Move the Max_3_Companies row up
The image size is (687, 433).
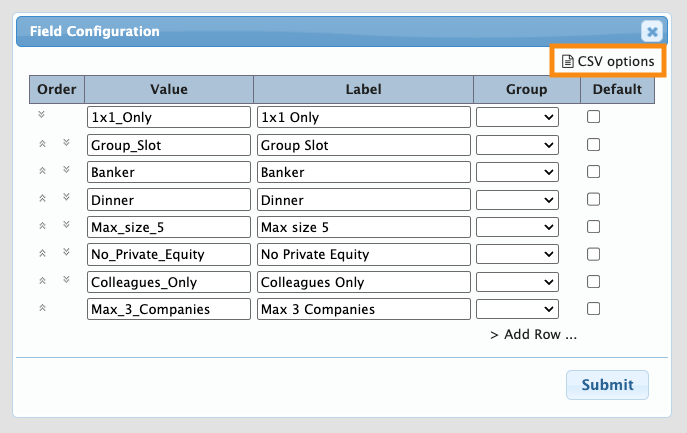42,308
